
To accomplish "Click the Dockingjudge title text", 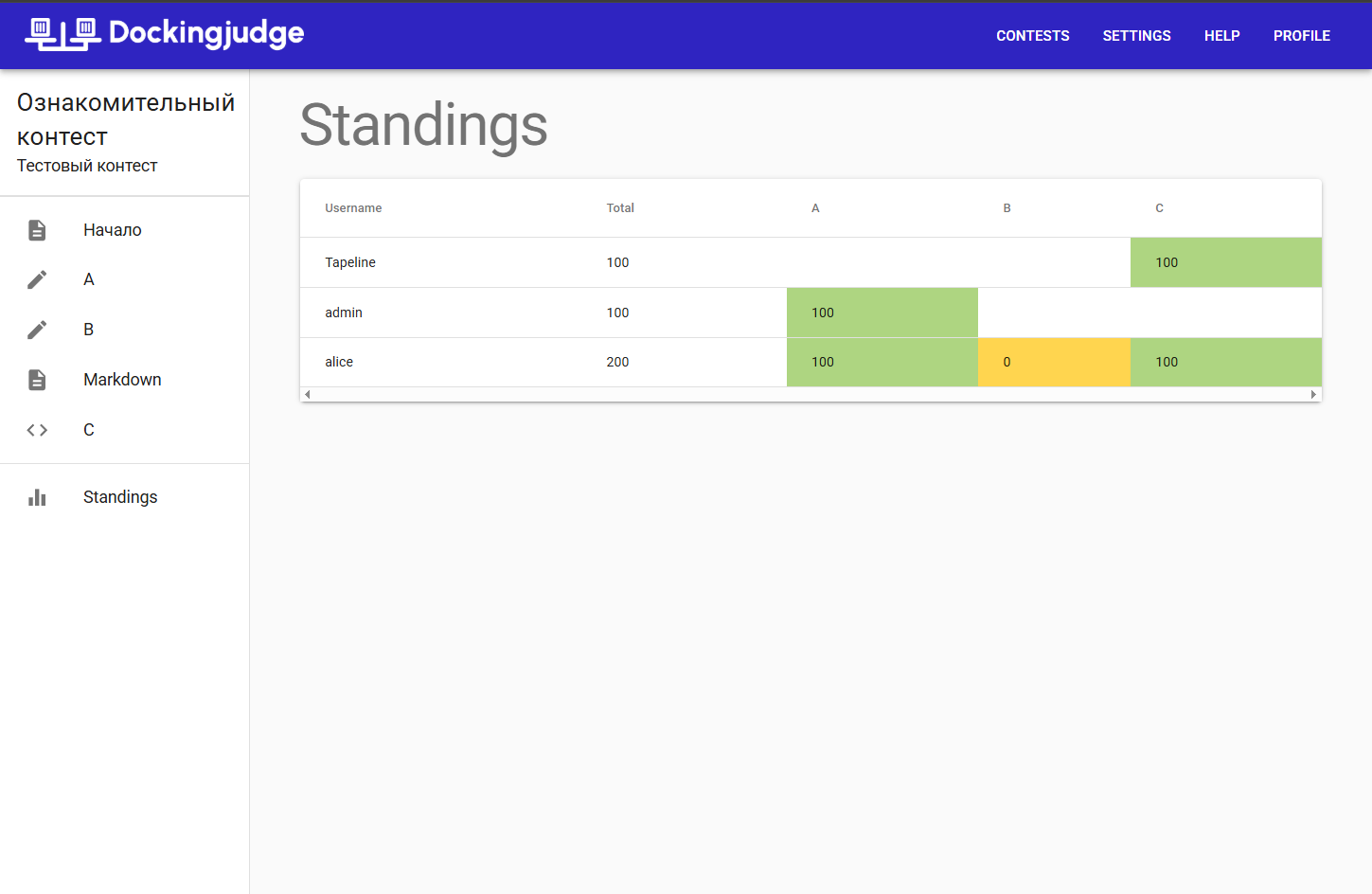I will point(206,33).
